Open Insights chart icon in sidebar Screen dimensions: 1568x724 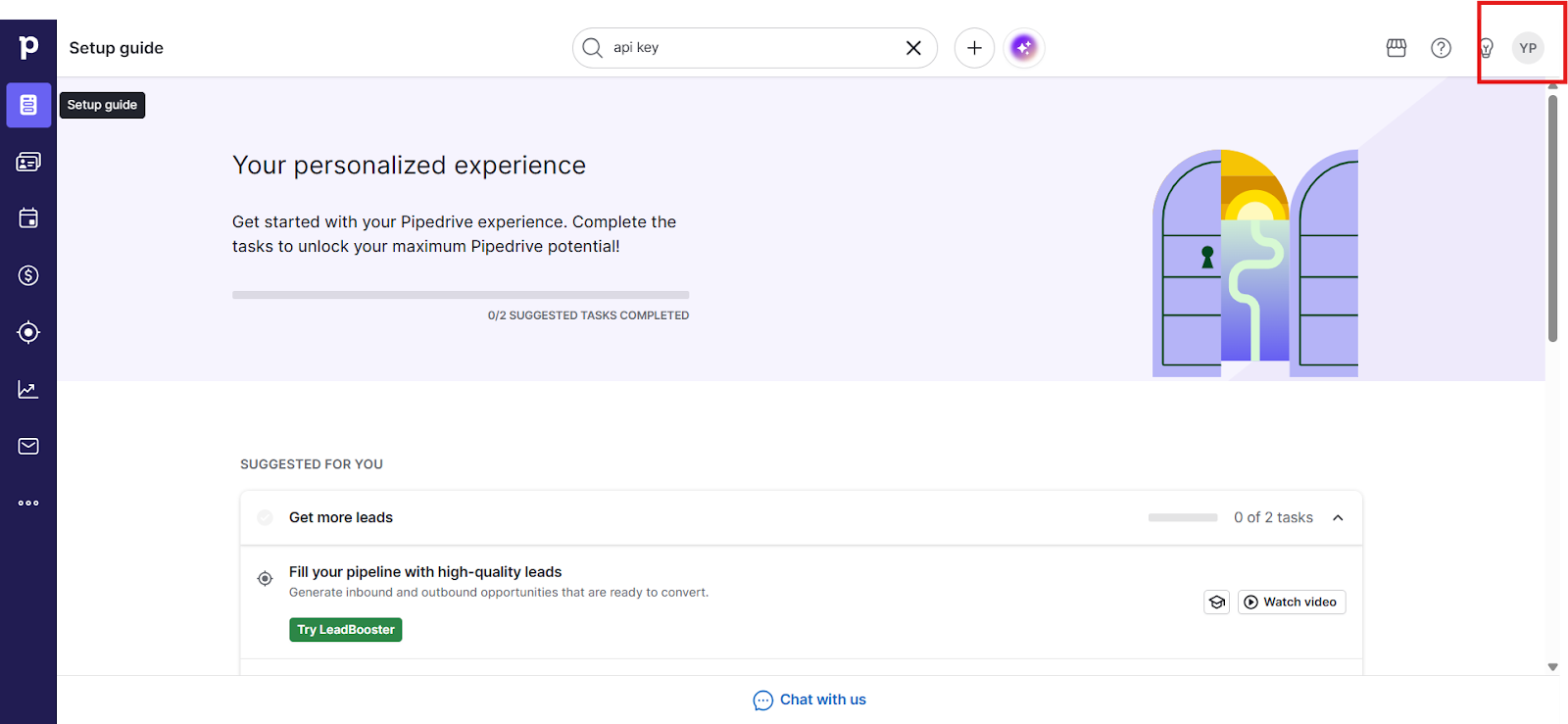tap(28, 390)
